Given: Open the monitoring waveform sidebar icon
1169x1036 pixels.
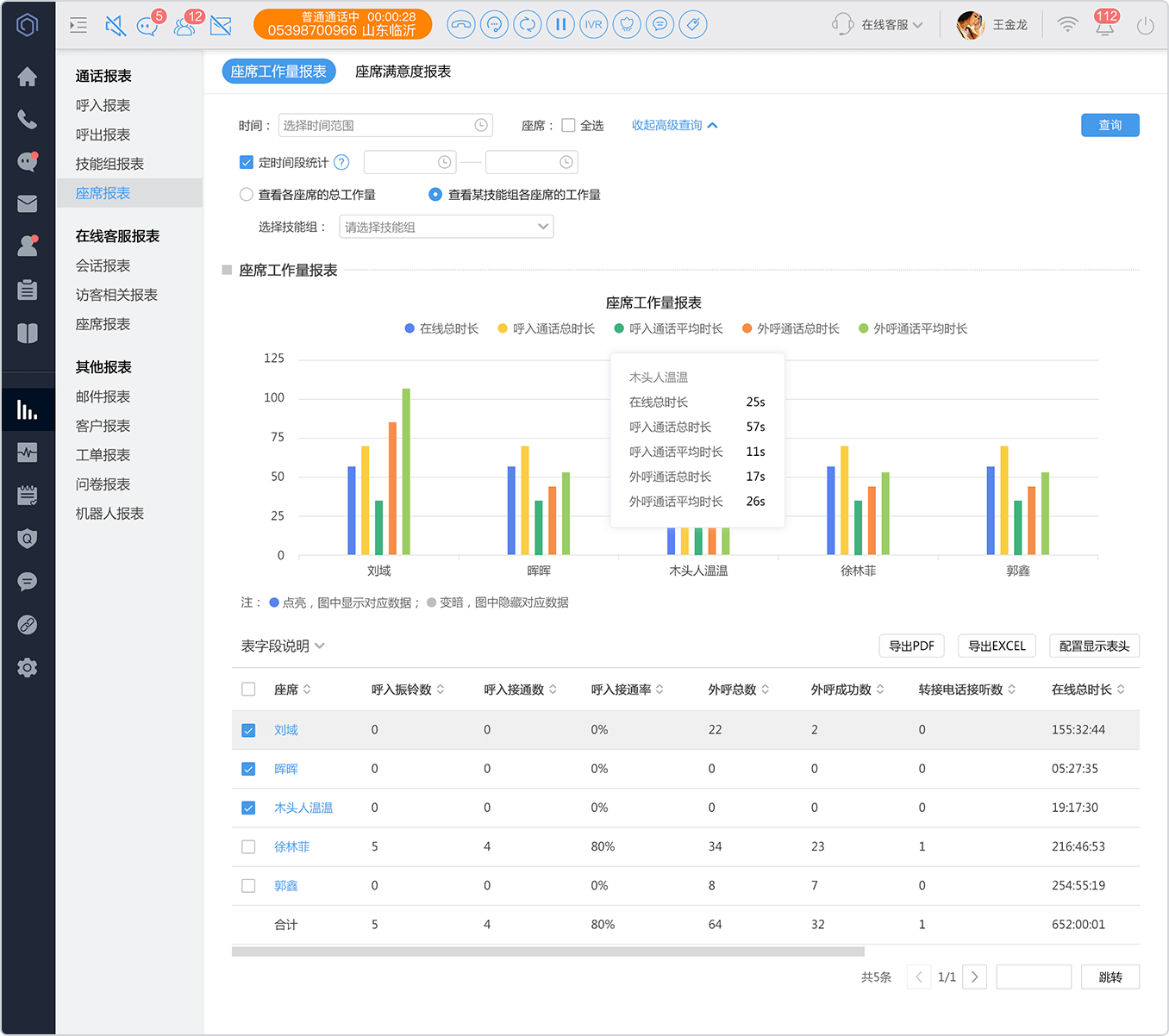Looking at the screenshot, I should pyautogui.click(x=28, y=452).
